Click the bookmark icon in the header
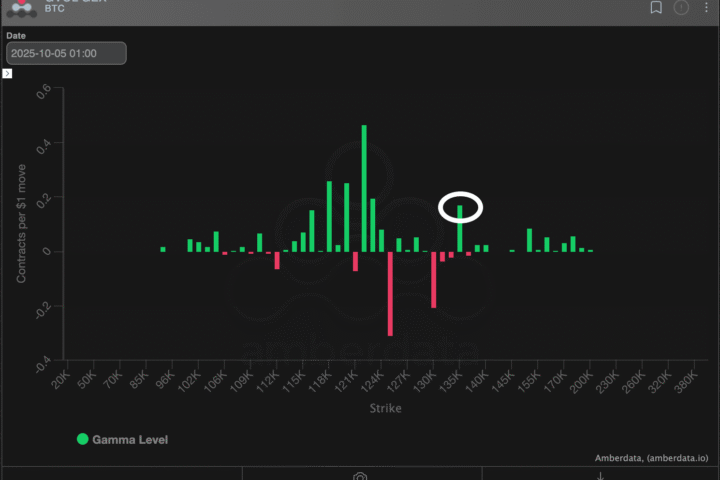 pos(656,8)
